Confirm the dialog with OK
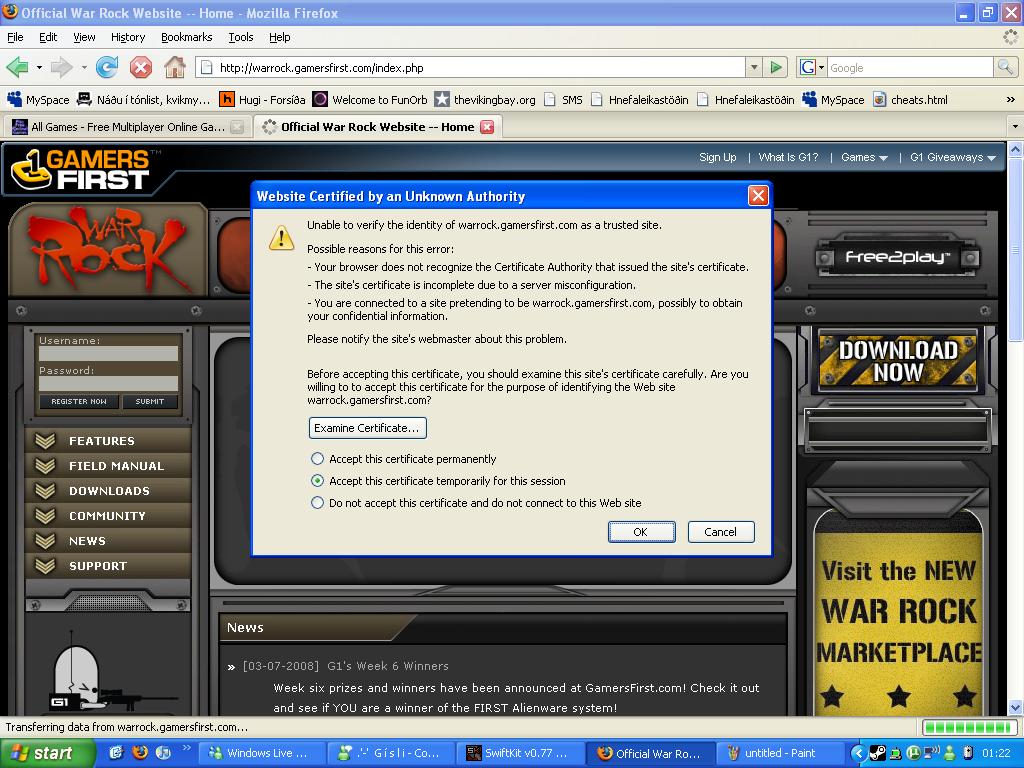 (x=641, y=532)
